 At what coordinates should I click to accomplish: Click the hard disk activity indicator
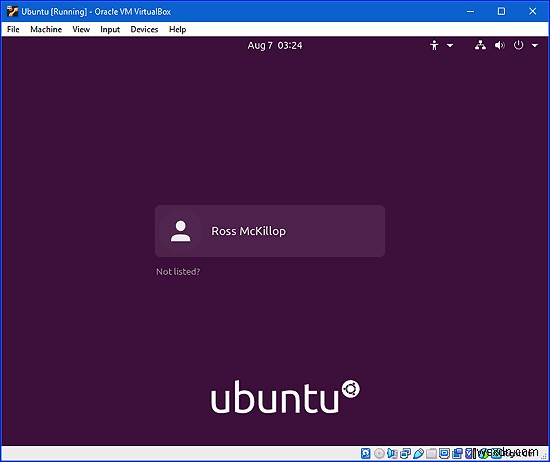tap(365, 454)
